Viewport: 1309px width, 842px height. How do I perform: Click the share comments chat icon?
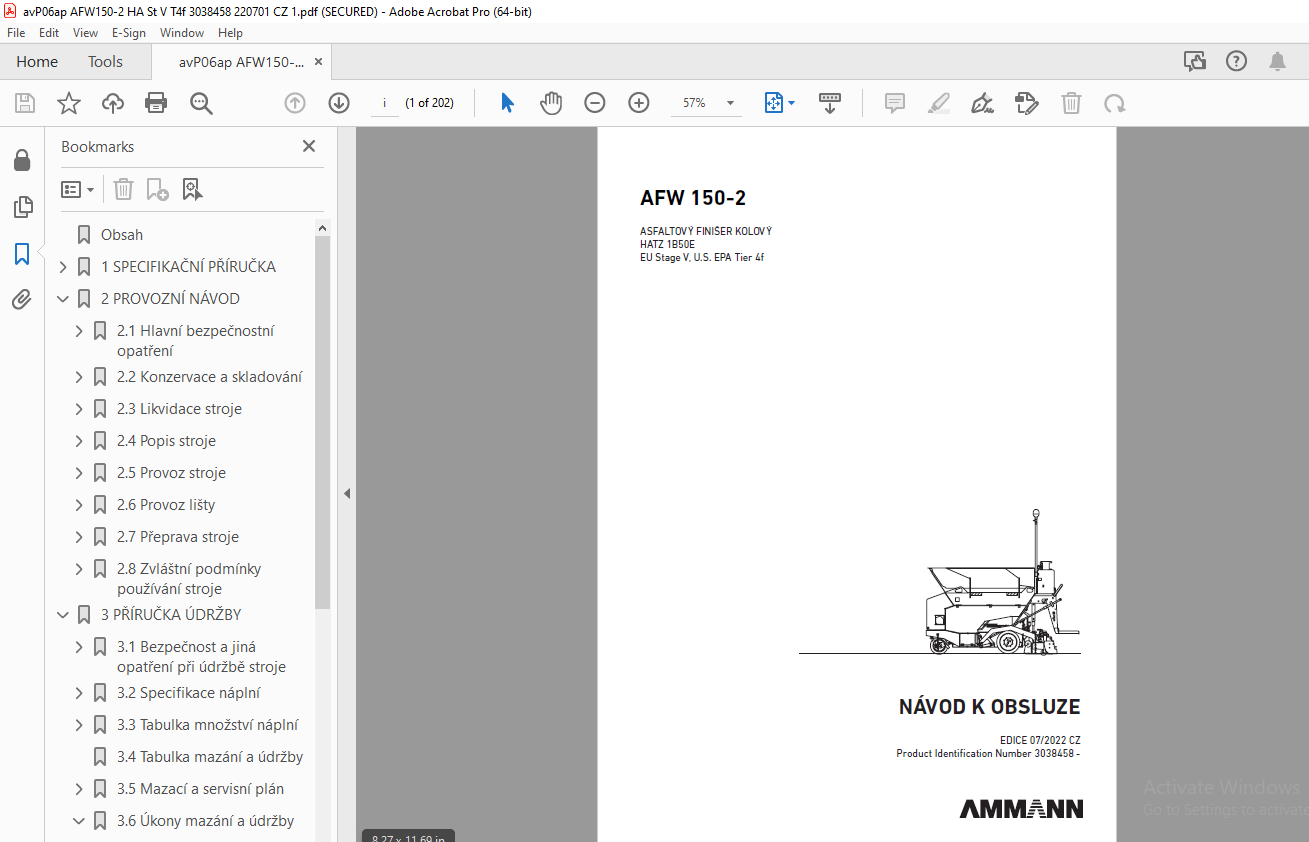click(1195, 62)
